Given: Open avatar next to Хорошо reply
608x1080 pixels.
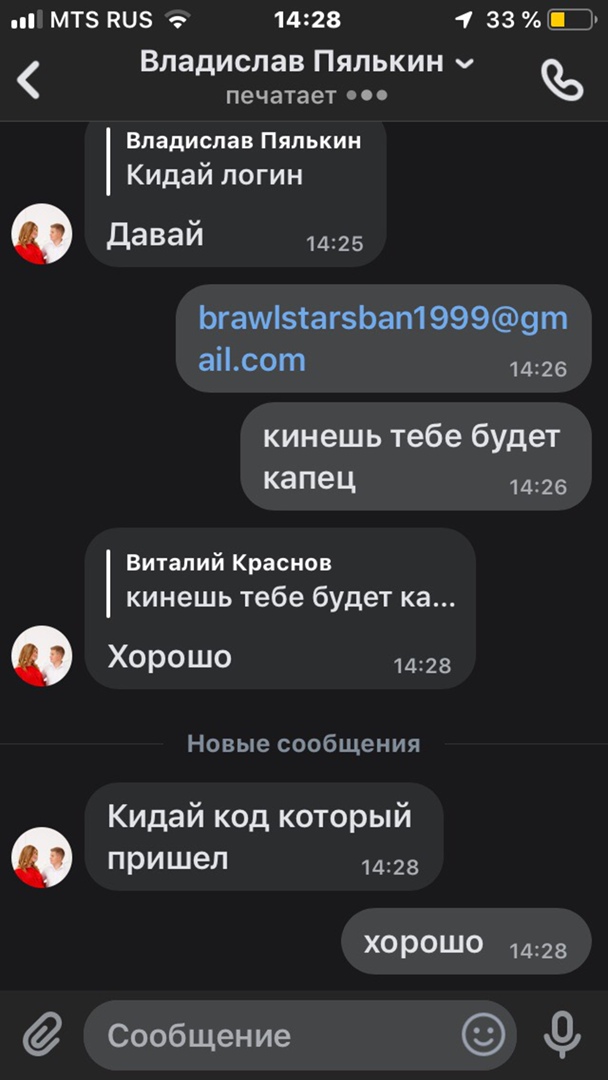Looking at the screenshot, I should [42, 656].
